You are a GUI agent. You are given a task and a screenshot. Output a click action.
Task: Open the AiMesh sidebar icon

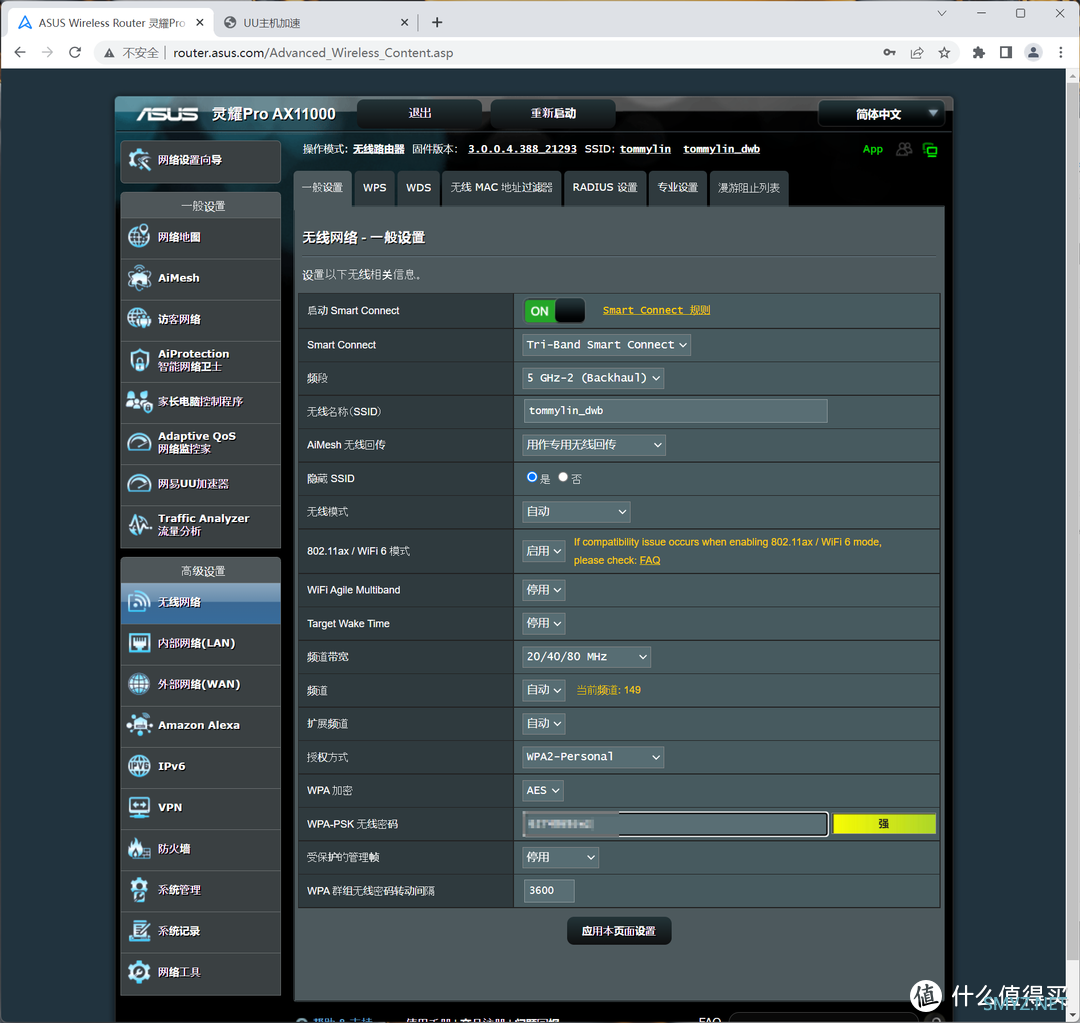click(139, 278)
